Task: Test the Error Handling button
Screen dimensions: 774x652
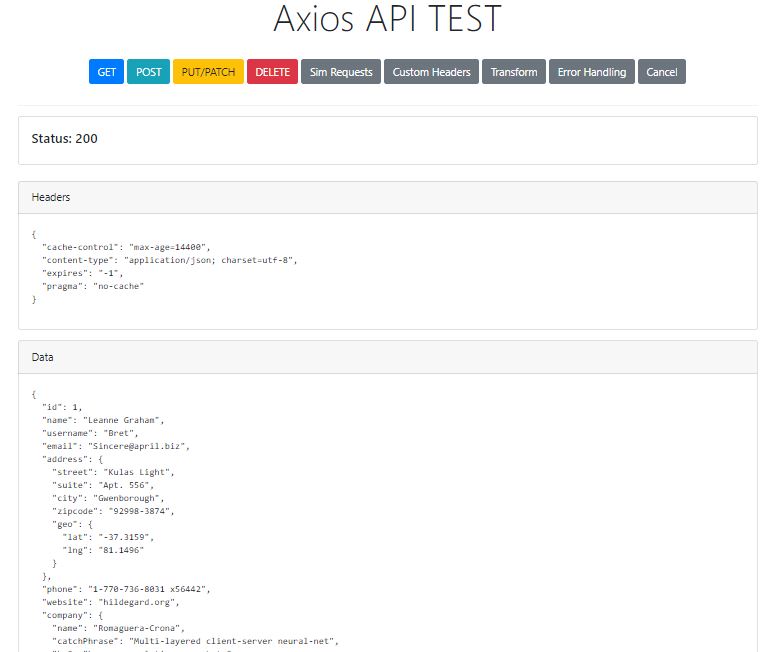Action: (592, 72)
